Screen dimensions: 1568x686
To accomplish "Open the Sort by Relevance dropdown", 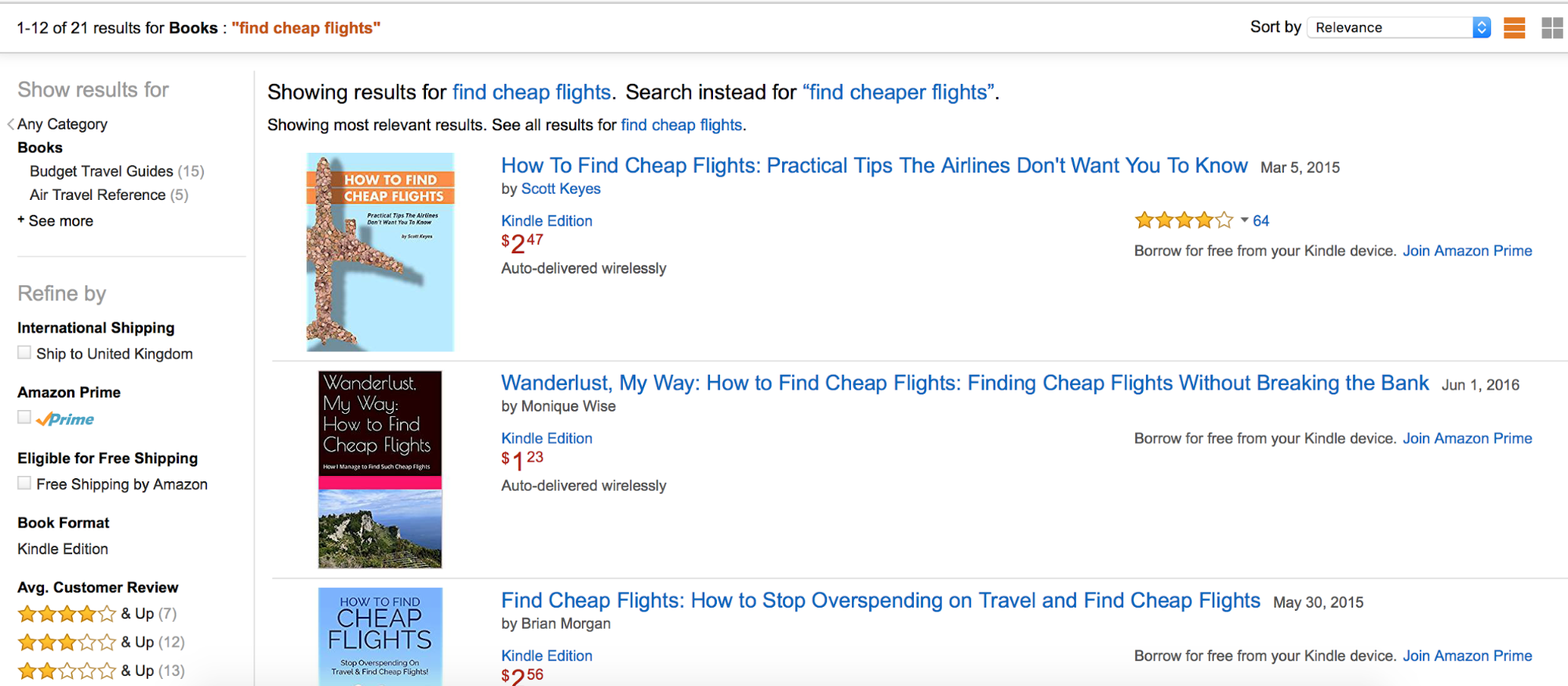I will [1401, 27].
